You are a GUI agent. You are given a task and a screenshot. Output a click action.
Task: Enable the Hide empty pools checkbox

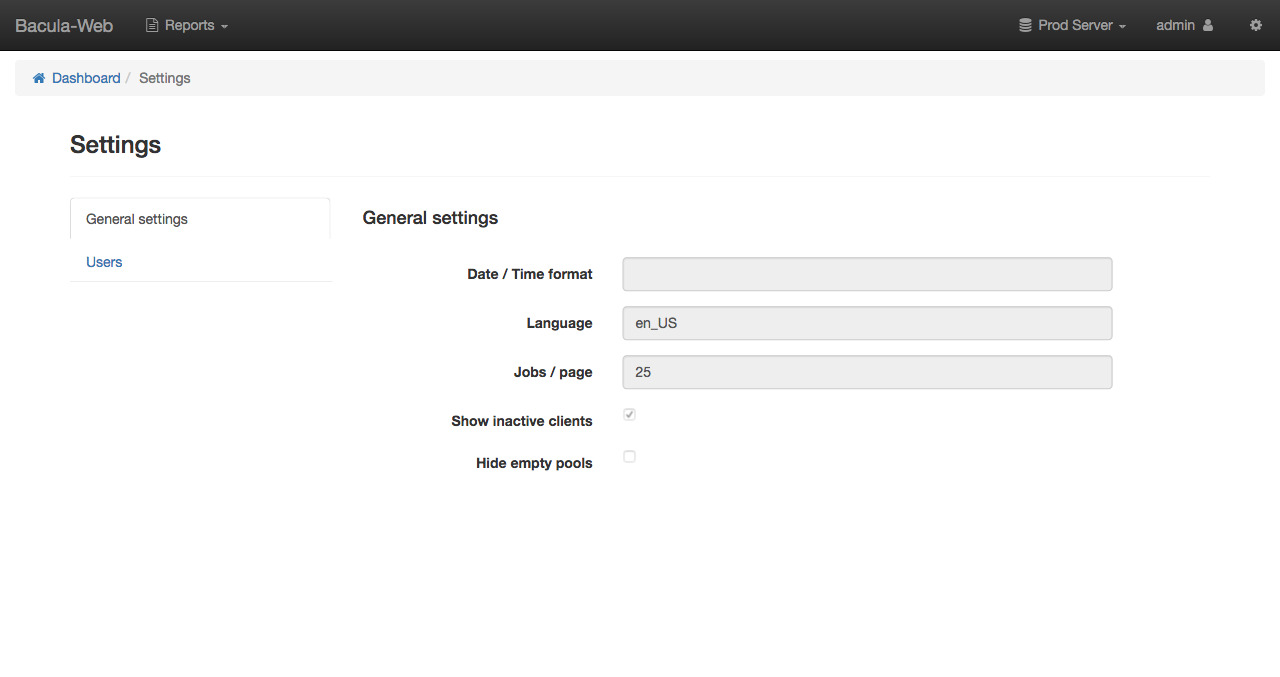click(x=630, y=456)
